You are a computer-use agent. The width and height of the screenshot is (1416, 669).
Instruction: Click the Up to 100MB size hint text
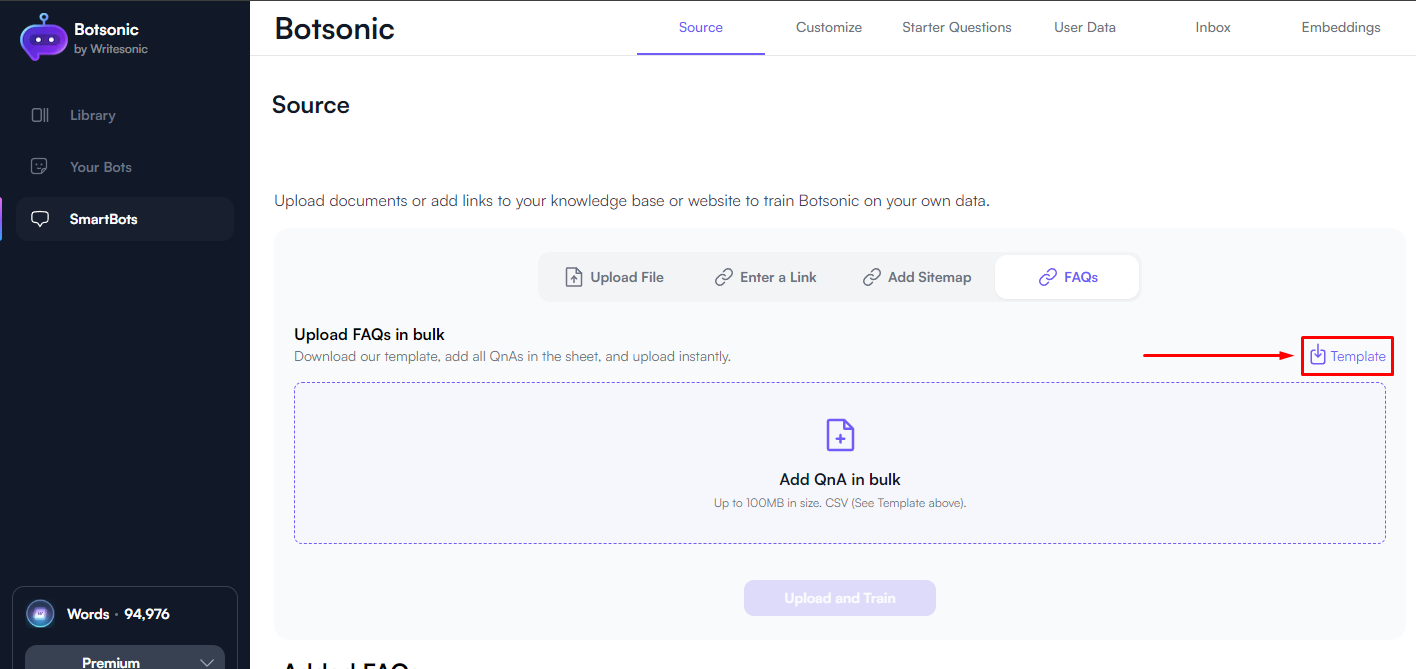[840, 503]
